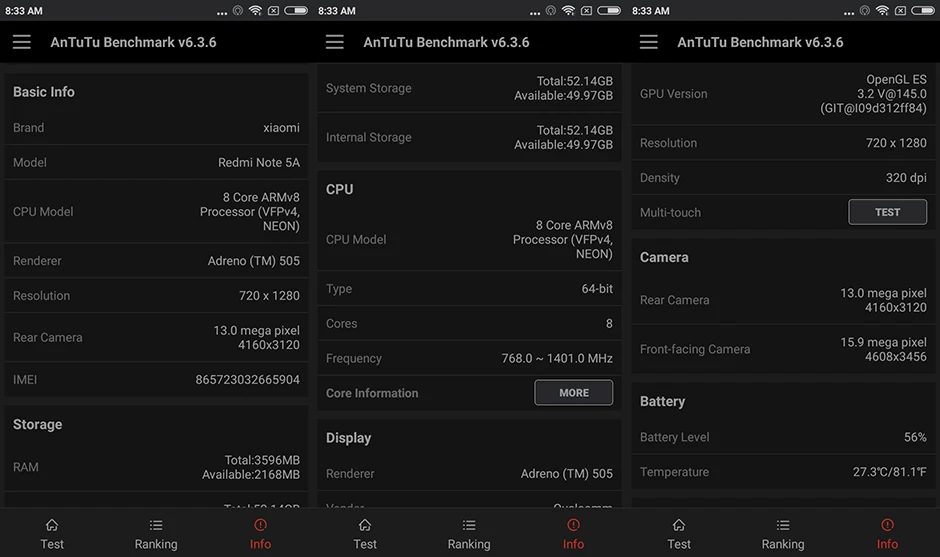Tap Front-facing Camera 15.9 mega pixel row
The height and width of the screenshot is (557, 940).
tap(783, 350)
